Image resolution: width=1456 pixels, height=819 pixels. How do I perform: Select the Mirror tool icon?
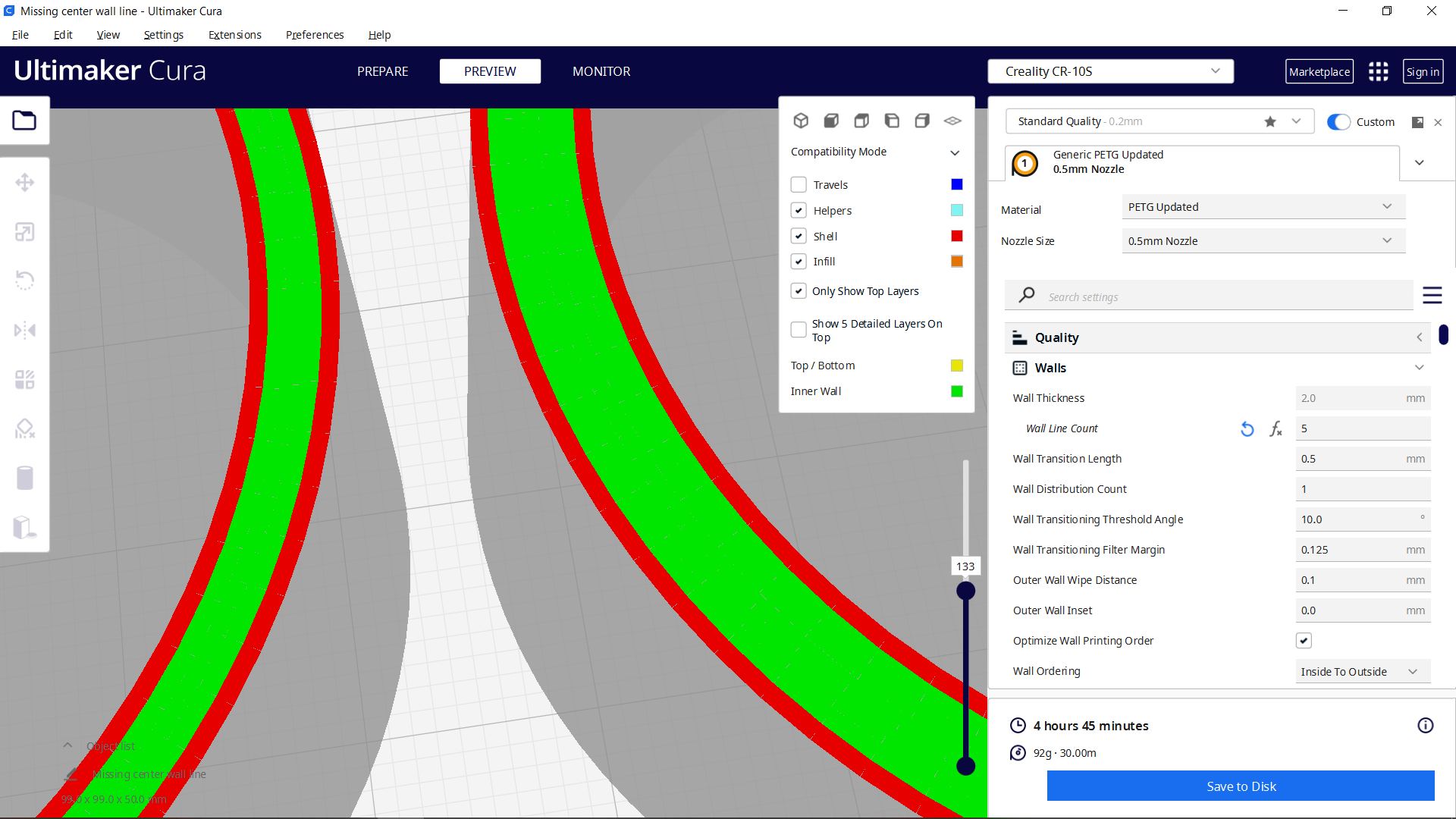pyautogui.click(x=24, y=331)
